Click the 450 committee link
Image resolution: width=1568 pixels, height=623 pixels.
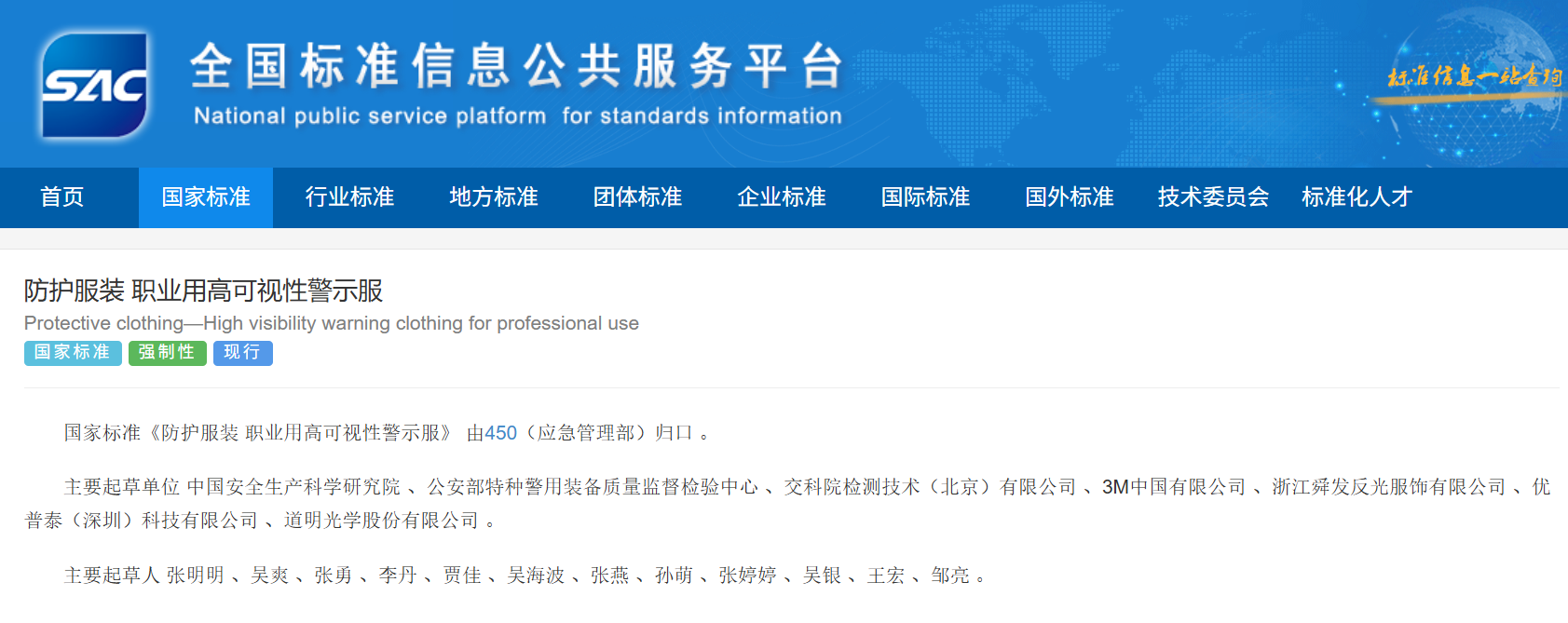[500, 433]
